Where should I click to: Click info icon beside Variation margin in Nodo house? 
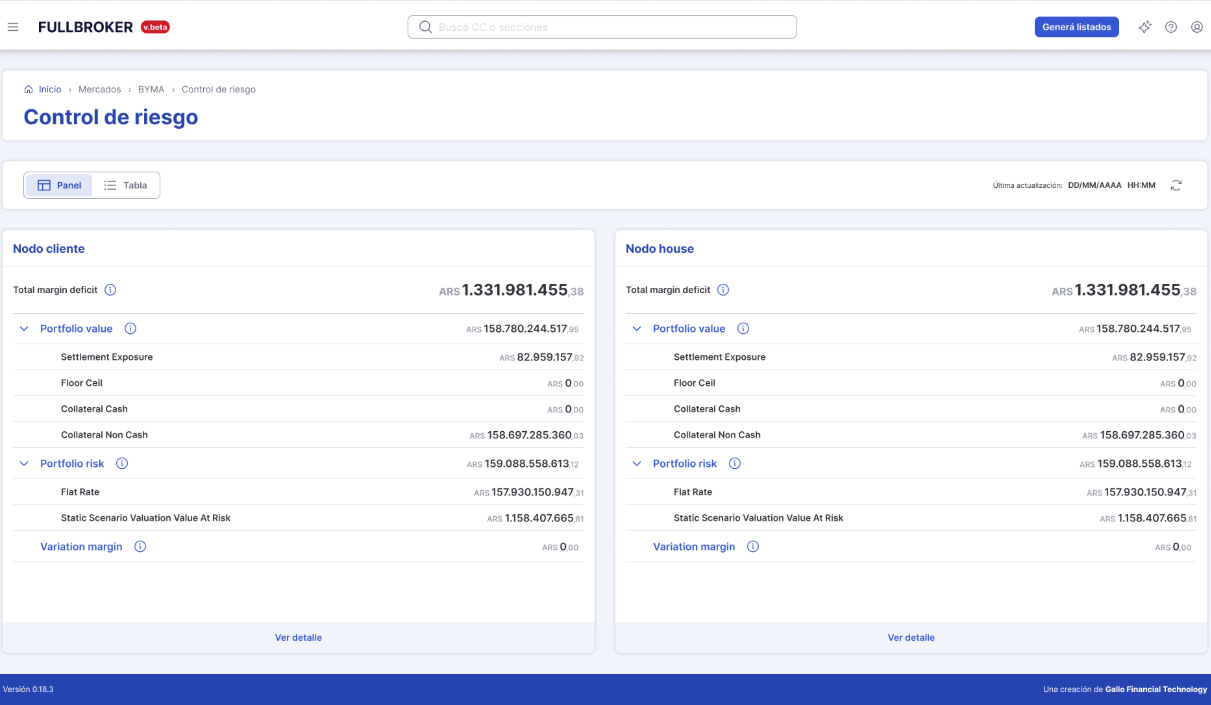pyautogui.click(x=753, y=547)
